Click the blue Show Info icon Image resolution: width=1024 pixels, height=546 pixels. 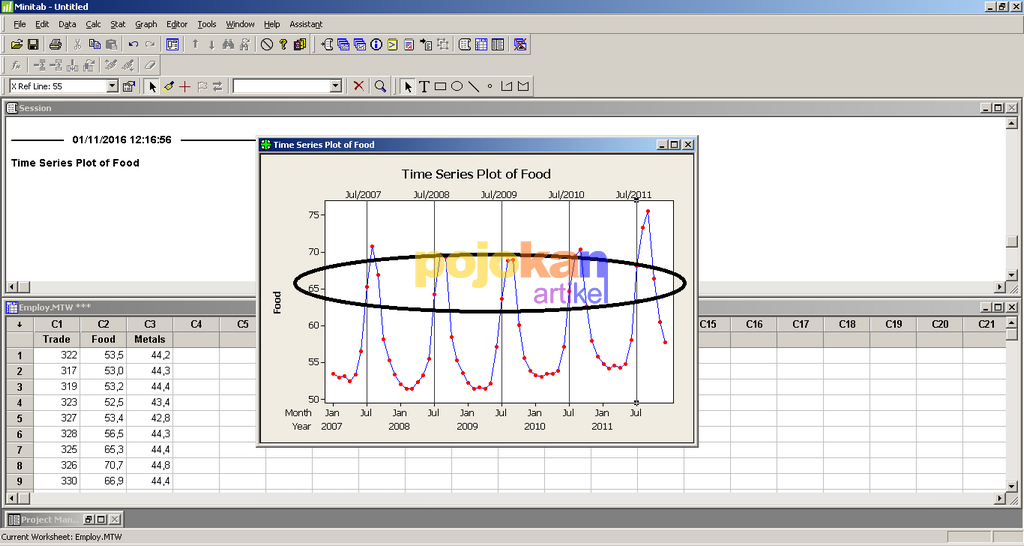[377, 44]
